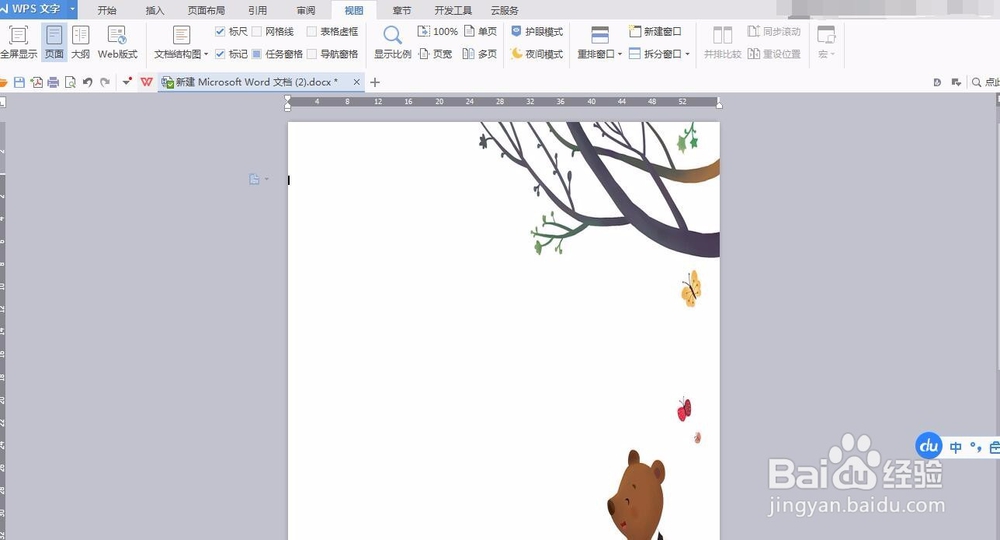Expand the 重排窗口 dropdown arrow
Viewport: 1000px width, 540px height.
[620, 55]
